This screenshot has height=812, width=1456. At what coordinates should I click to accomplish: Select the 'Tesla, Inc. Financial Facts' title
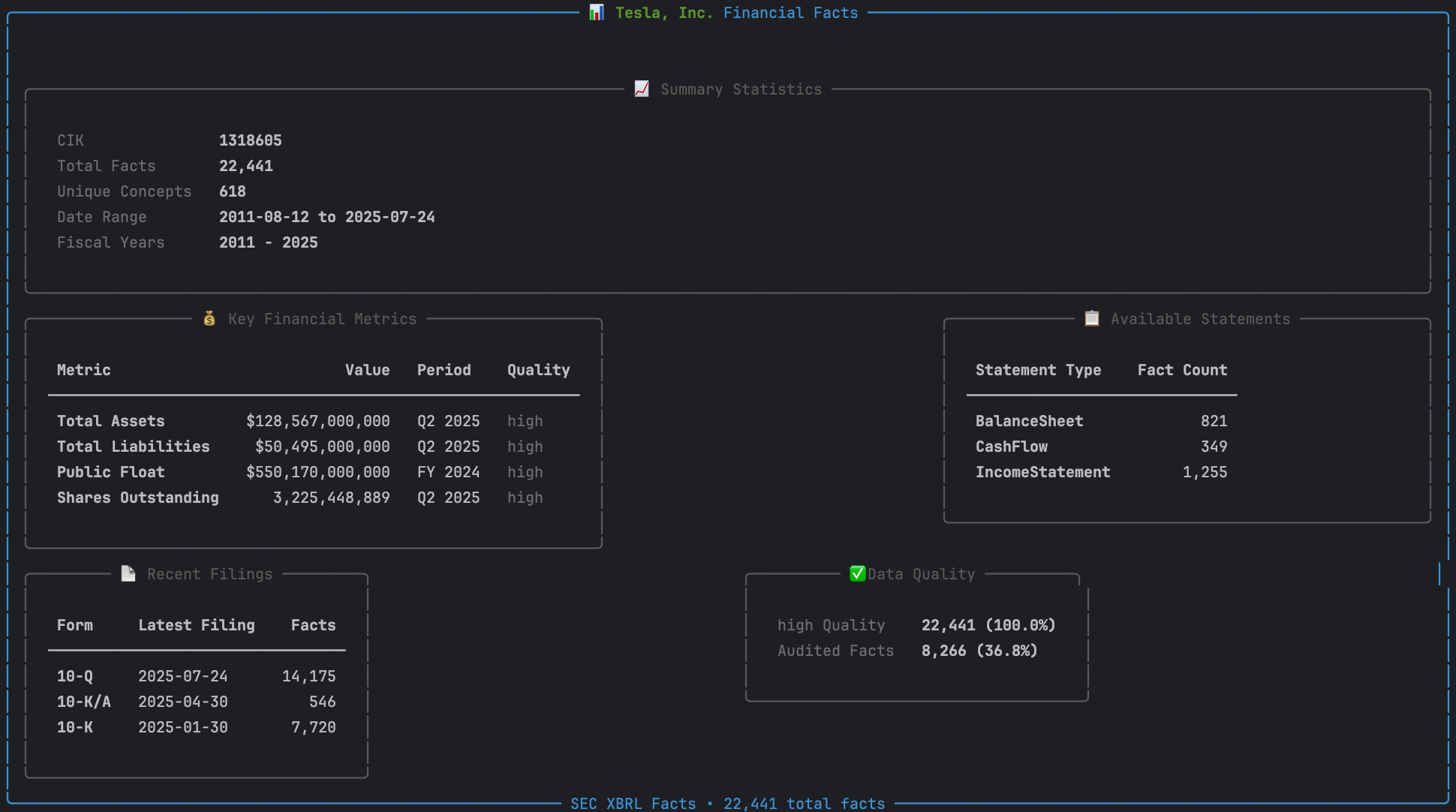coord(736,13)
